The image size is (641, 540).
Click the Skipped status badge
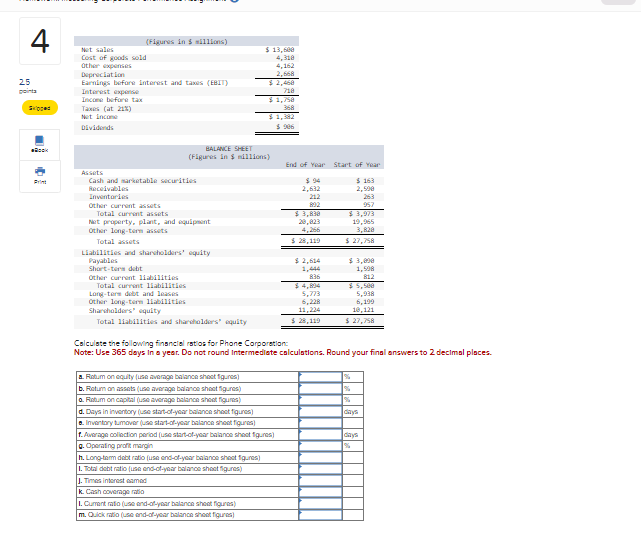click(40, 108)
